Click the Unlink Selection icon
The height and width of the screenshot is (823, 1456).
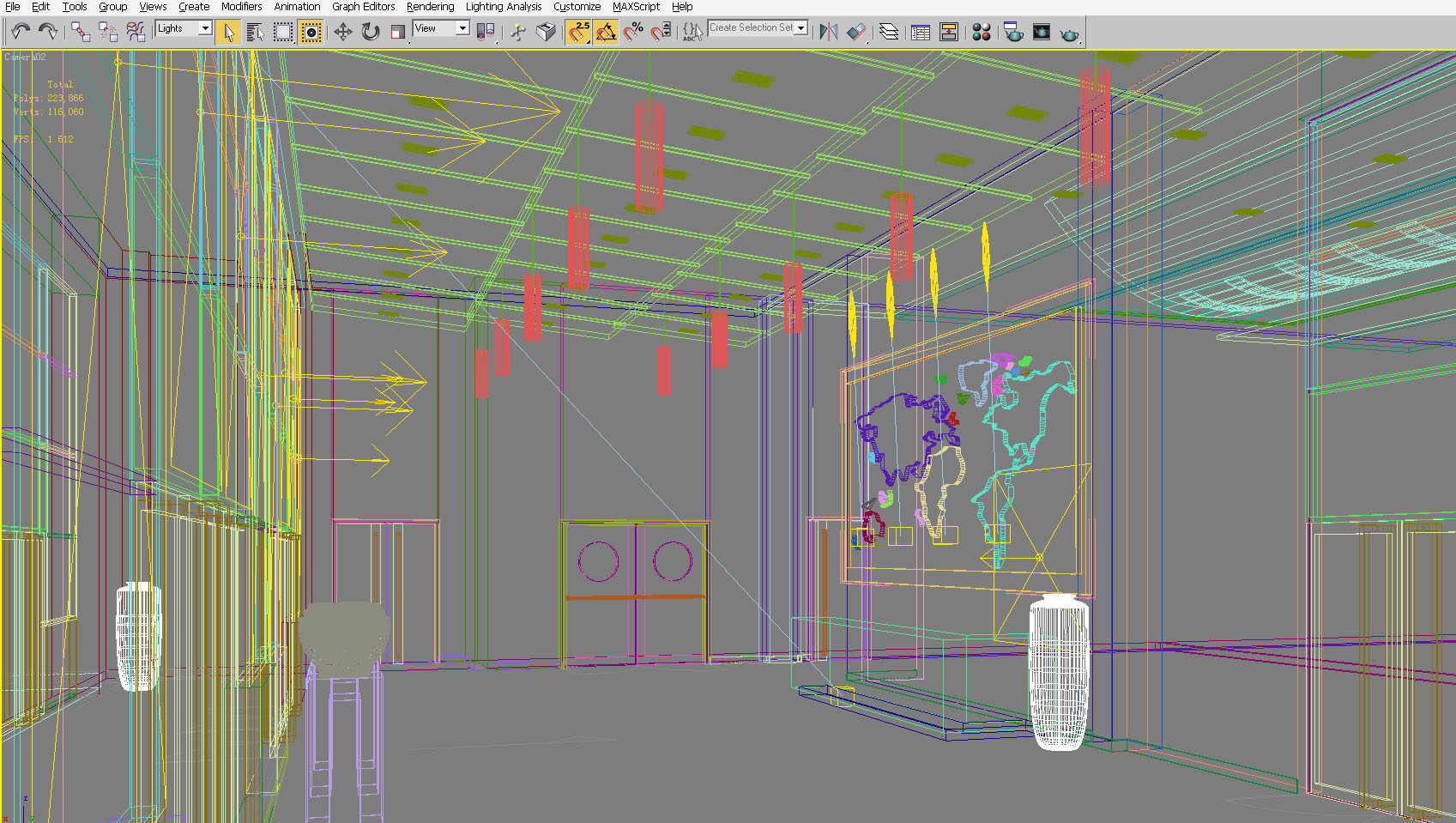tap(108, 32)
